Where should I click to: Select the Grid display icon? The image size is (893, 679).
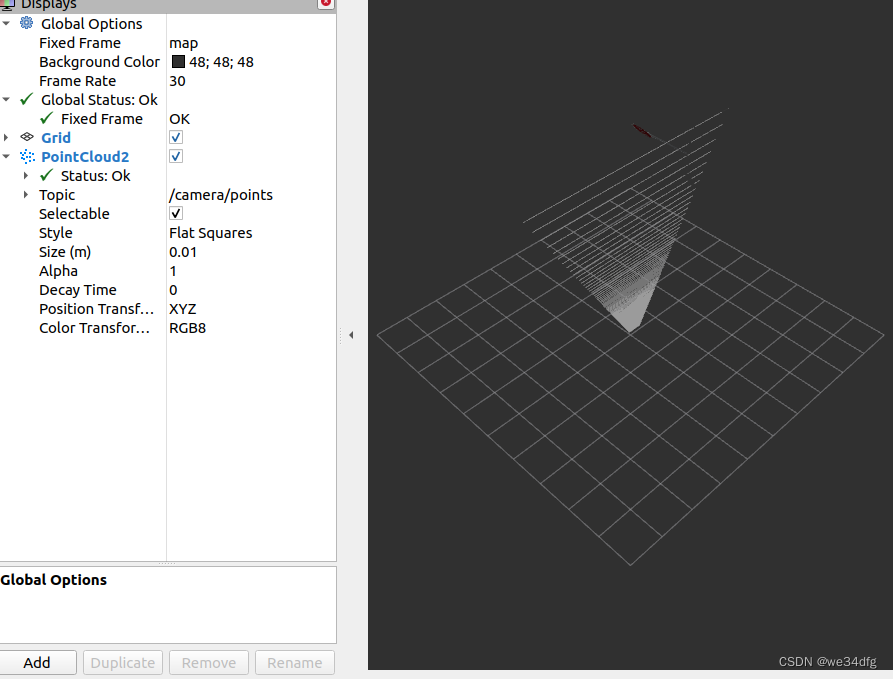click(27, 137)
